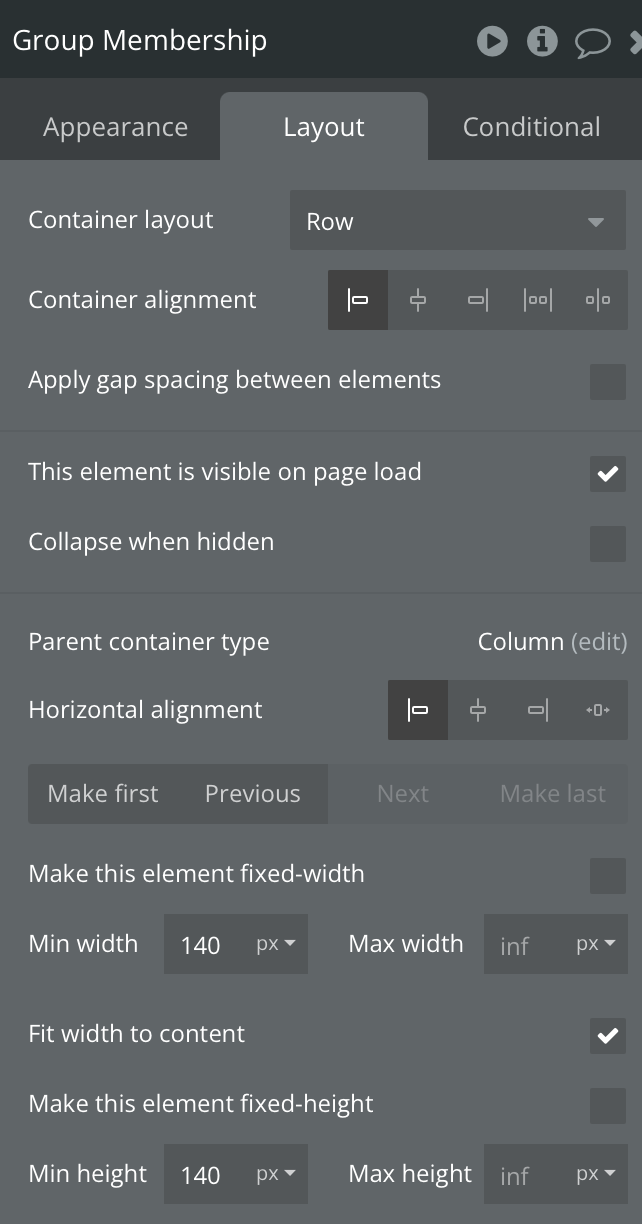Enable gap spacing between elements

click(607, 381)
